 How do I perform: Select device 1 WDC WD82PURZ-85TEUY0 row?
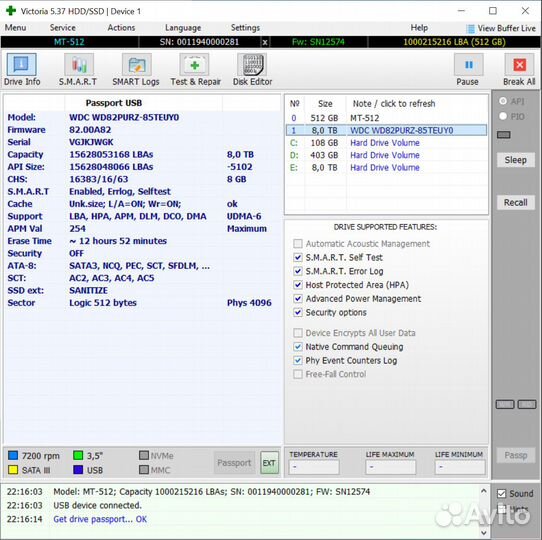(386, 130)
